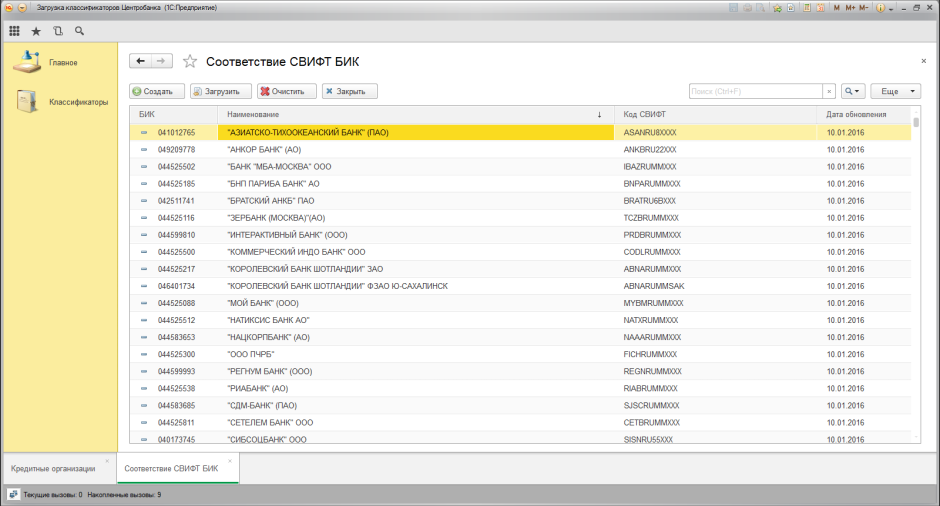The image size is (940, 506).
Task: Open the 1C main menu orange icon
Action: [9, 8]
